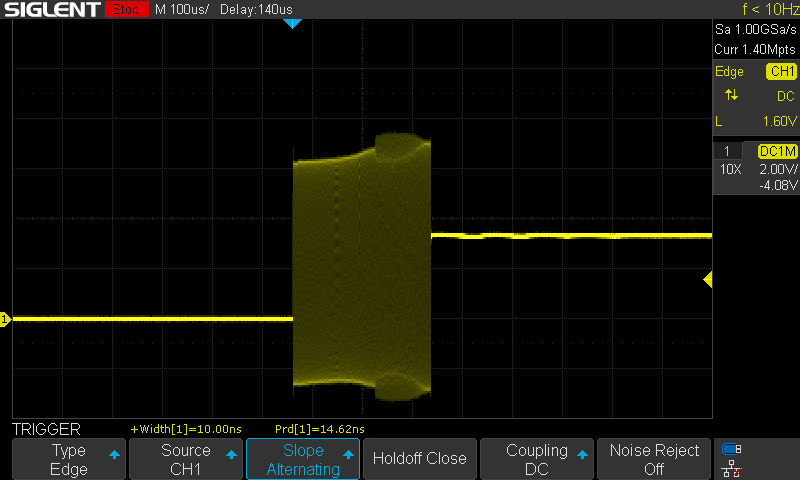This screenshot has width=800, height=480.
Task: Click the Delay:140us readout
Action: click(256, 9)
